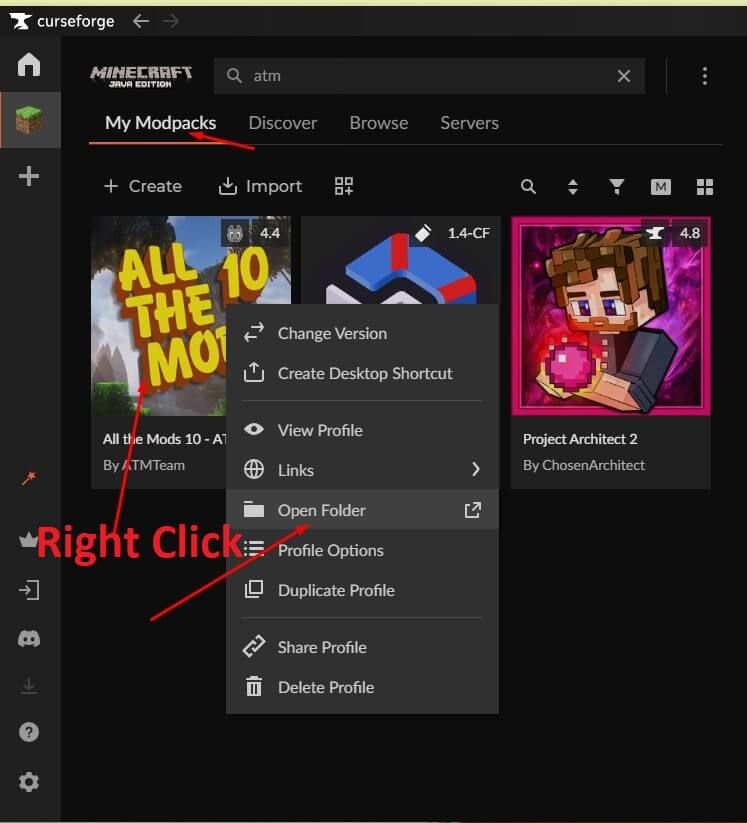Choose Duplicate Profile menu entry
Screen dimensions: 747x823
pyautogui.click(x=362, y=590)
